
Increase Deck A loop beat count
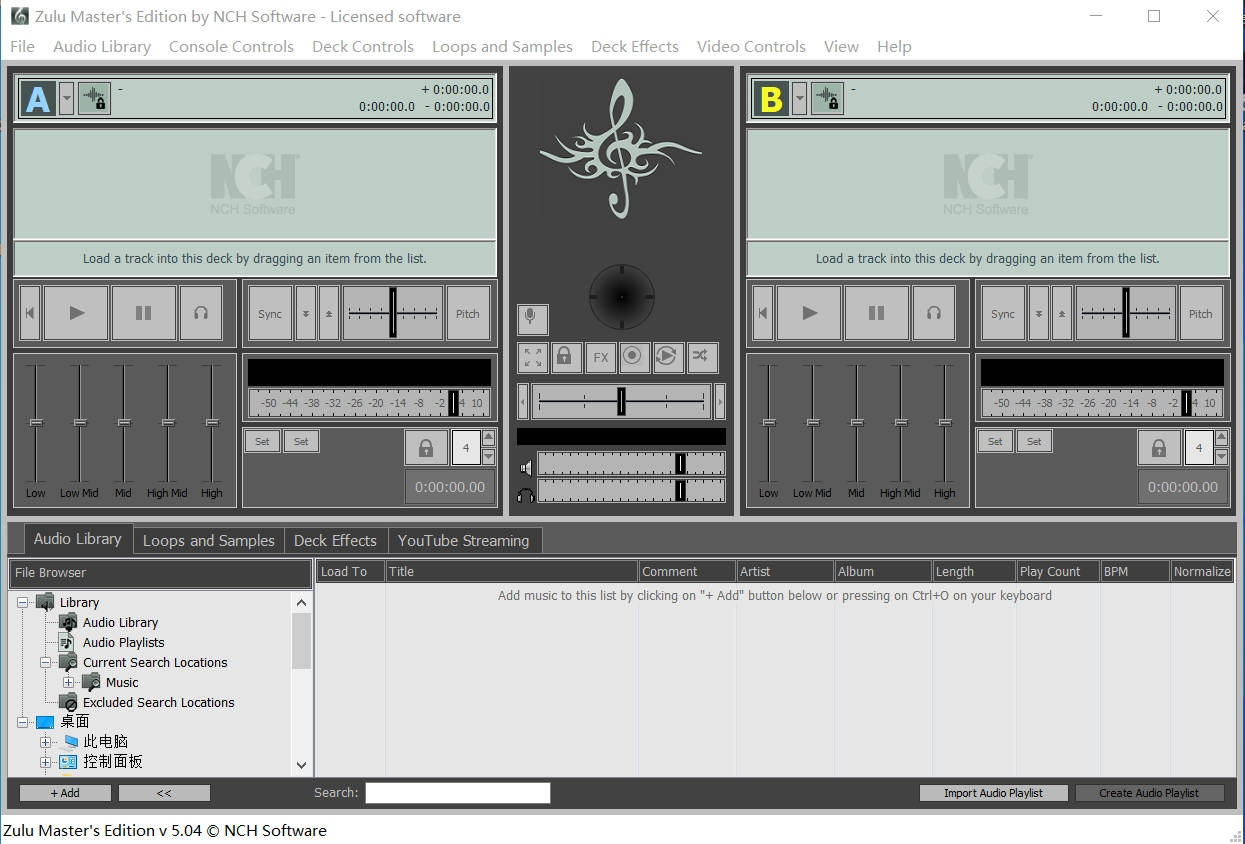pos(488,438)
